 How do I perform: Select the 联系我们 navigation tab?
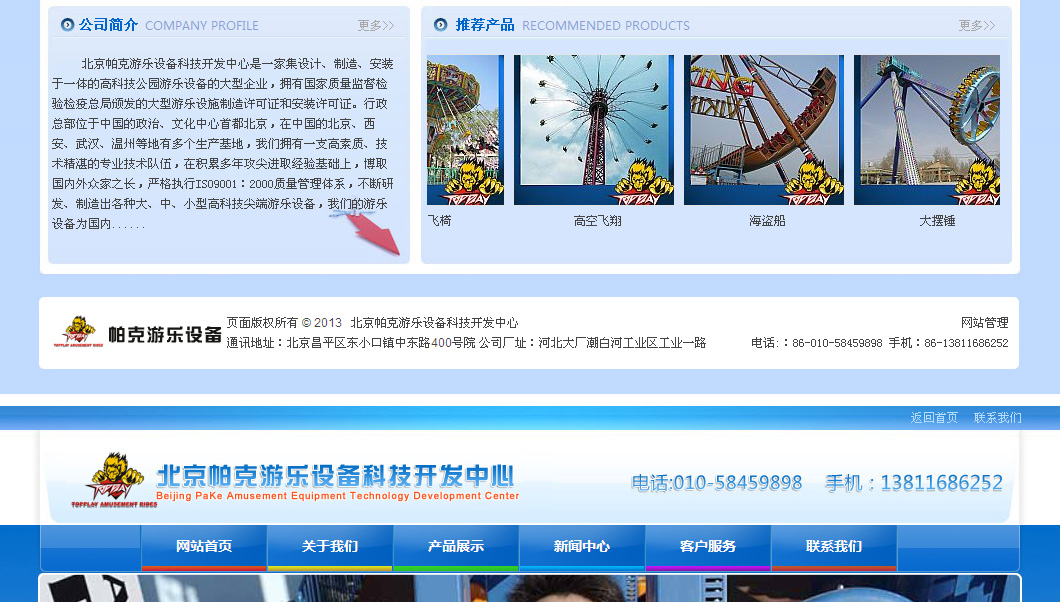point(834,547)
